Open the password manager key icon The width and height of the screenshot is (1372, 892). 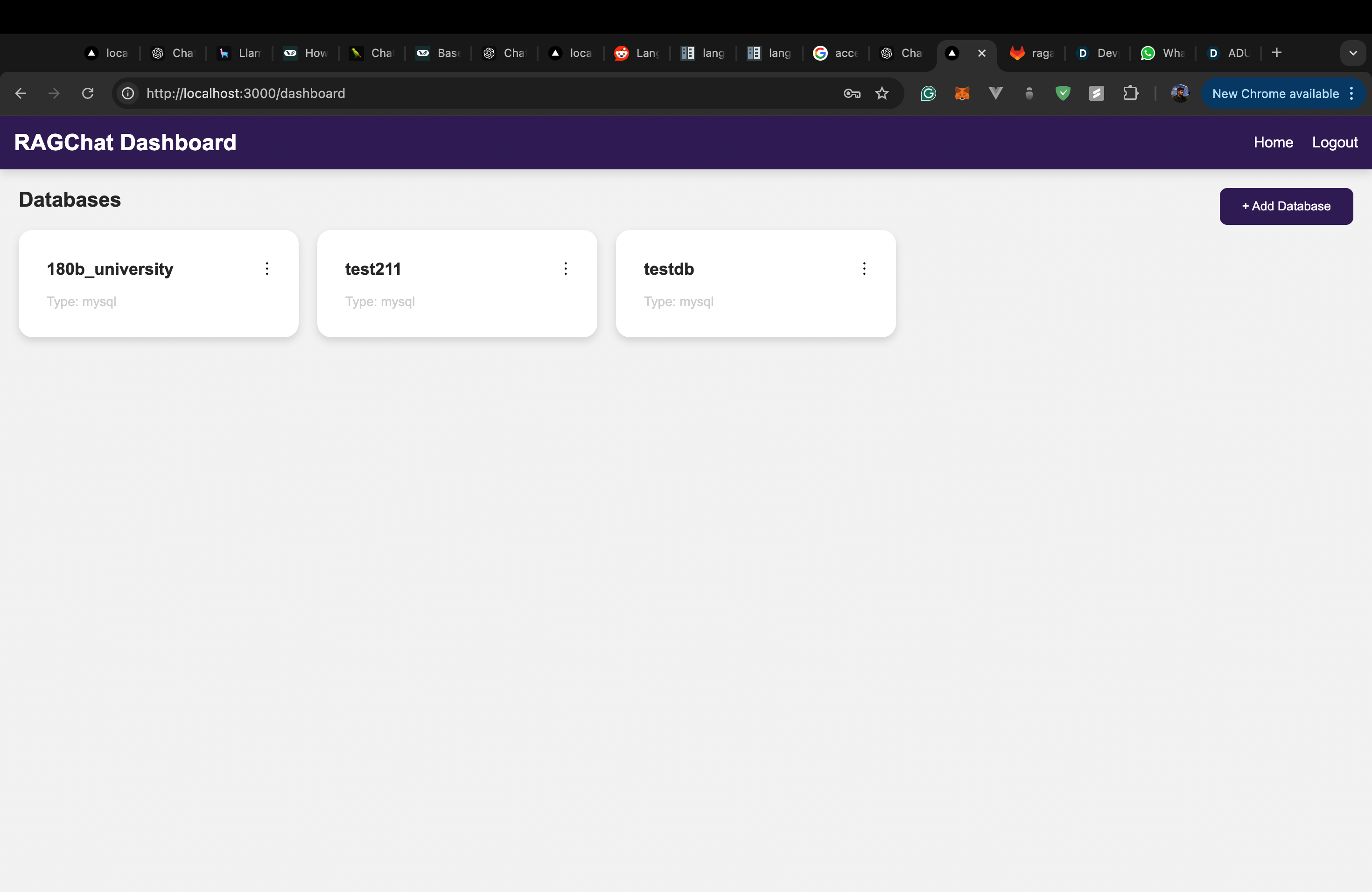pyautogui.click(x=852, y=93)
